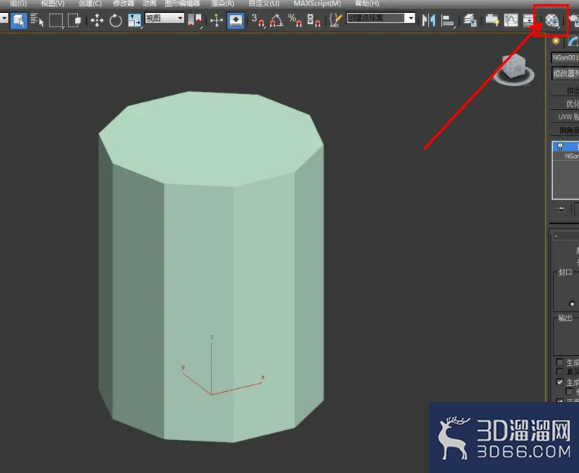Toggle the 3D snaps magnet

[x=258, y=20]
